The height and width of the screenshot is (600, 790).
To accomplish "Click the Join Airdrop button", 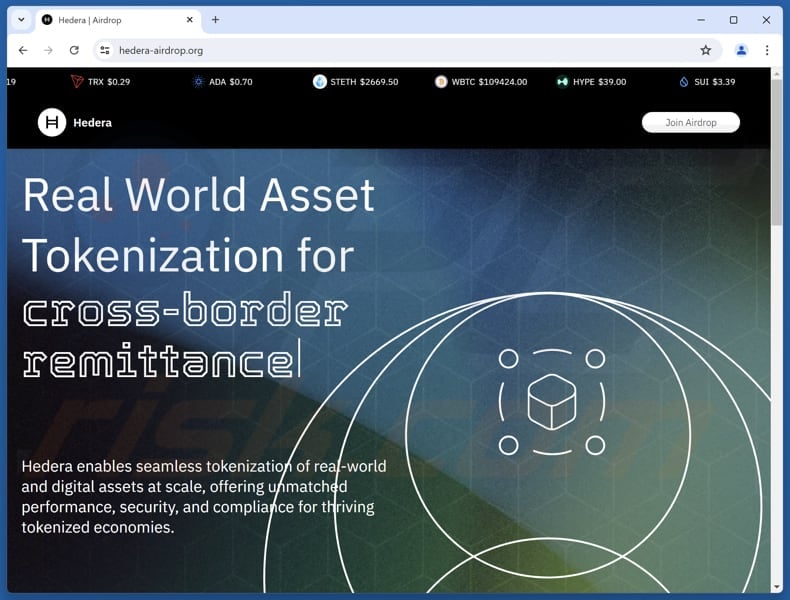I will coord(690,122).
